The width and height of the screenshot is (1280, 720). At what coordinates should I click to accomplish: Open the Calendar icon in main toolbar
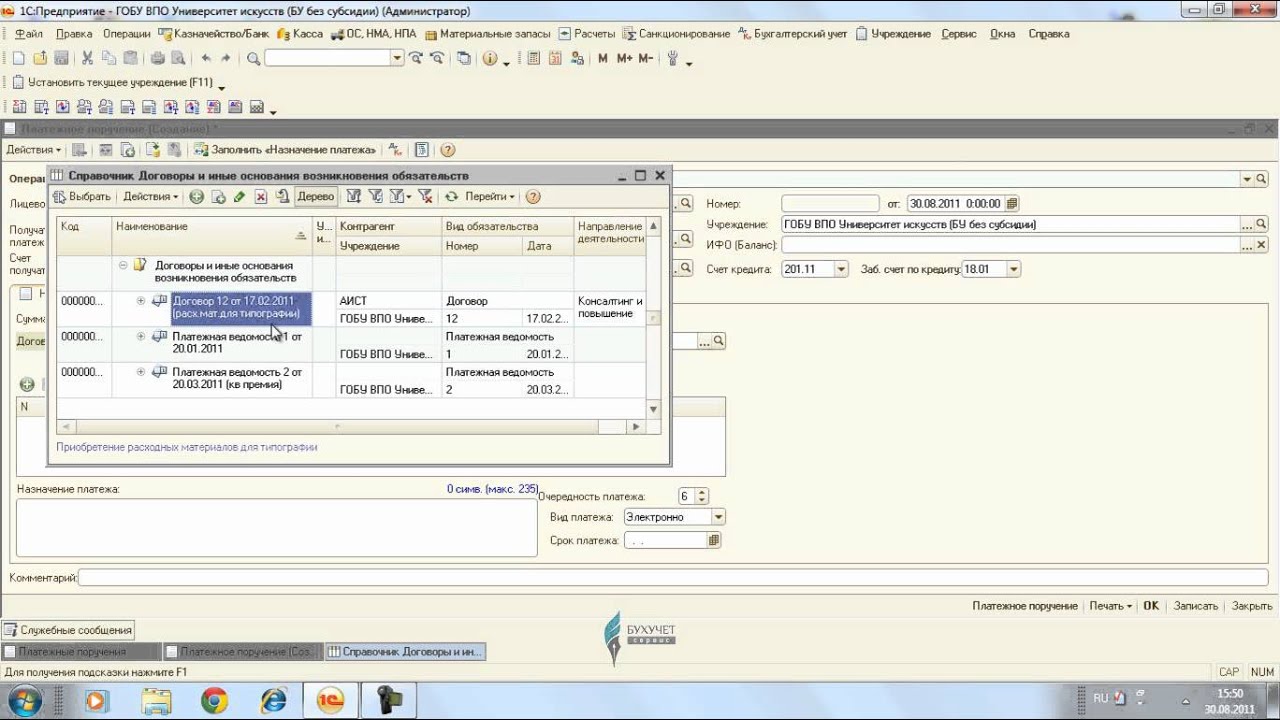click(554, 59)
